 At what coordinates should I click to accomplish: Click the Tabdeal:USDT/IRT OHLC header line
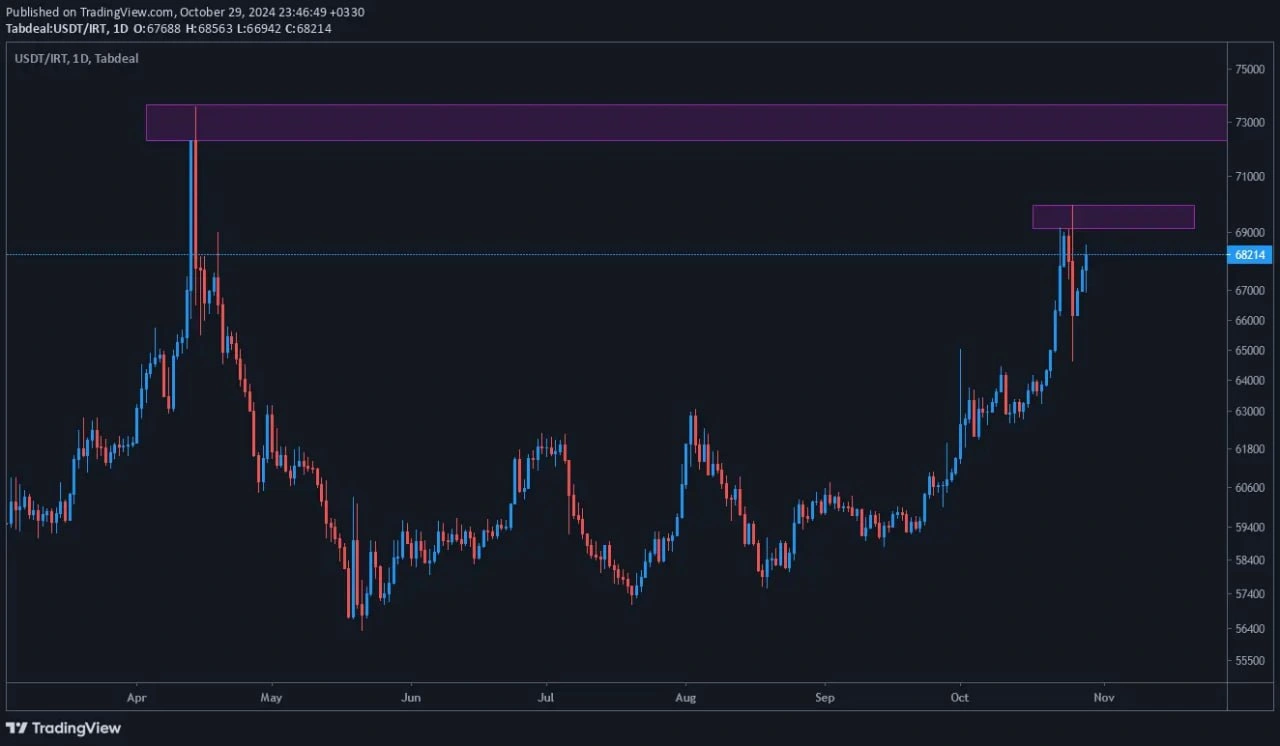(x=168, y=28)
